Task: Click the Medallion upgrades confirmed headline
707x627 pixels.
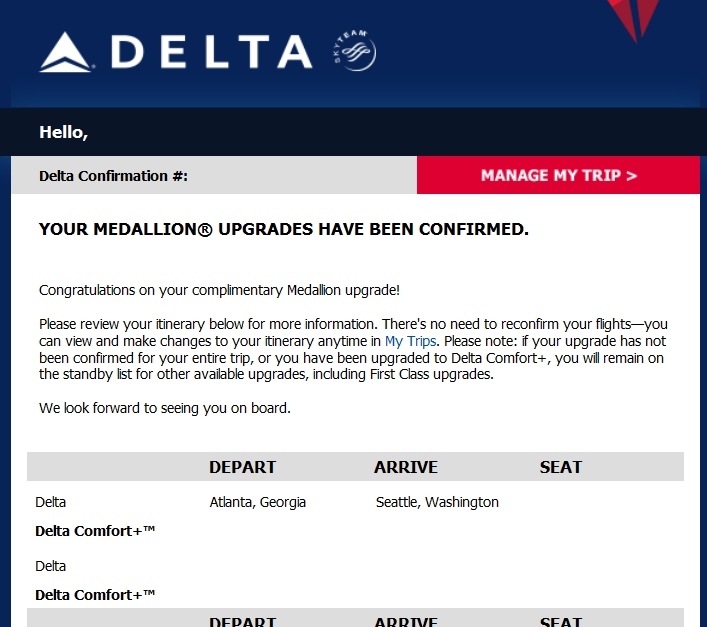Action: (x=283, y=230)
